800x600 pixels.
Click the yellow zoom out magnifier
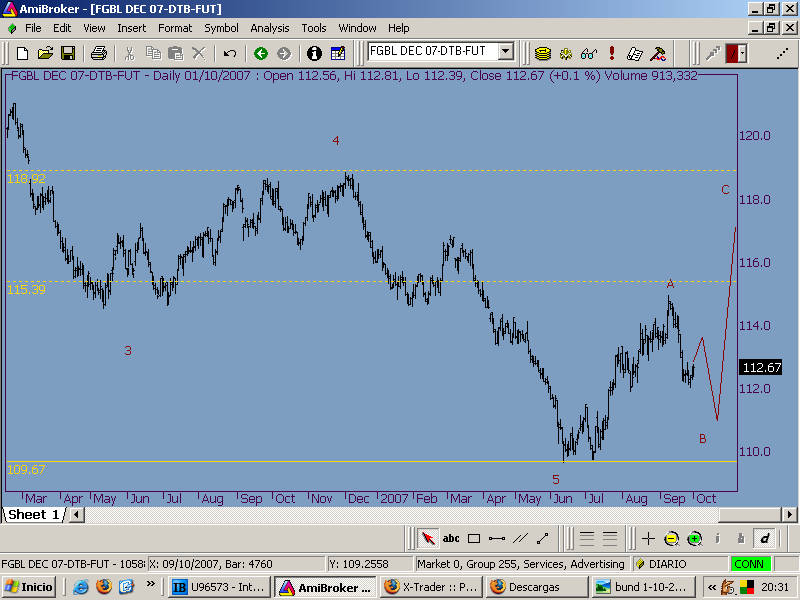point(672,538)
